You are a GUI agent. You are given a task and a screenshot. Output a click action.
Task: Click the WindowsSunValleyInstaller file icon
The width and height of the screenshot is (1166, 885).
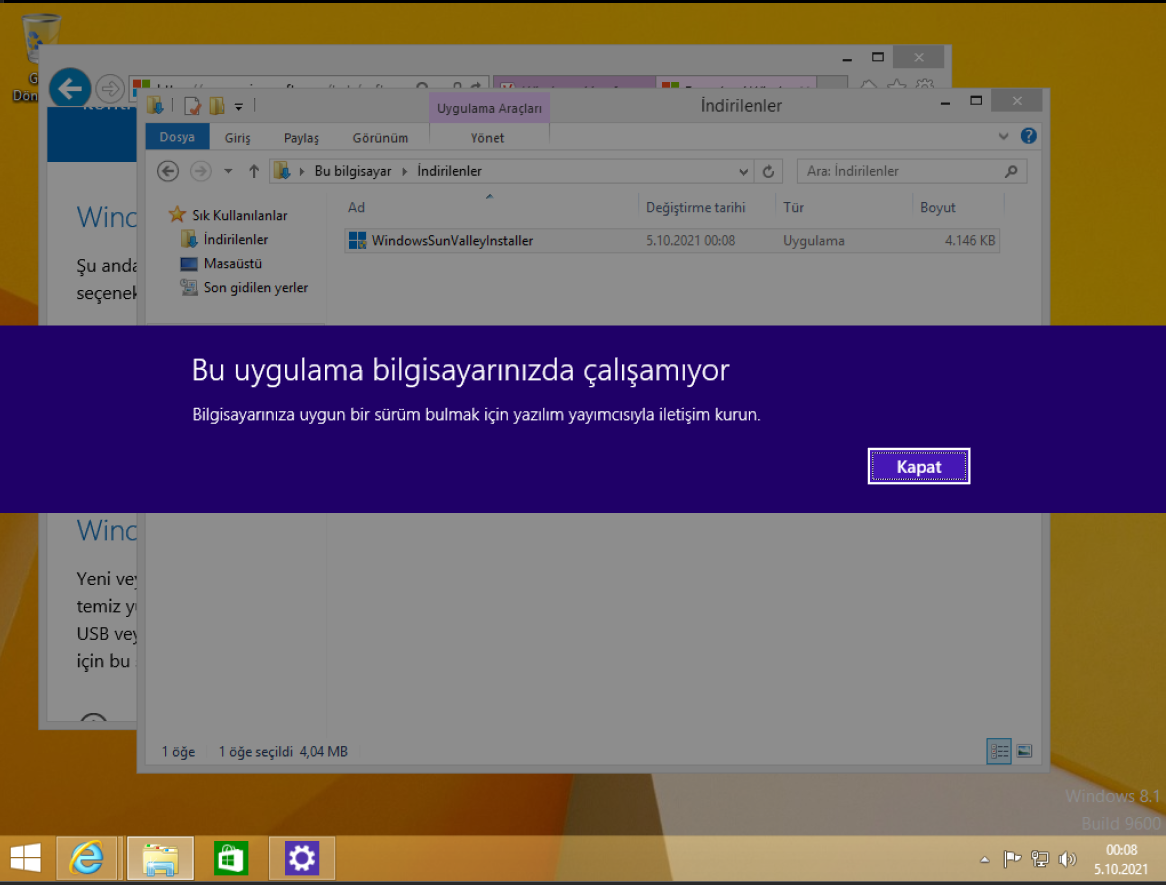(x=358, y=240)
